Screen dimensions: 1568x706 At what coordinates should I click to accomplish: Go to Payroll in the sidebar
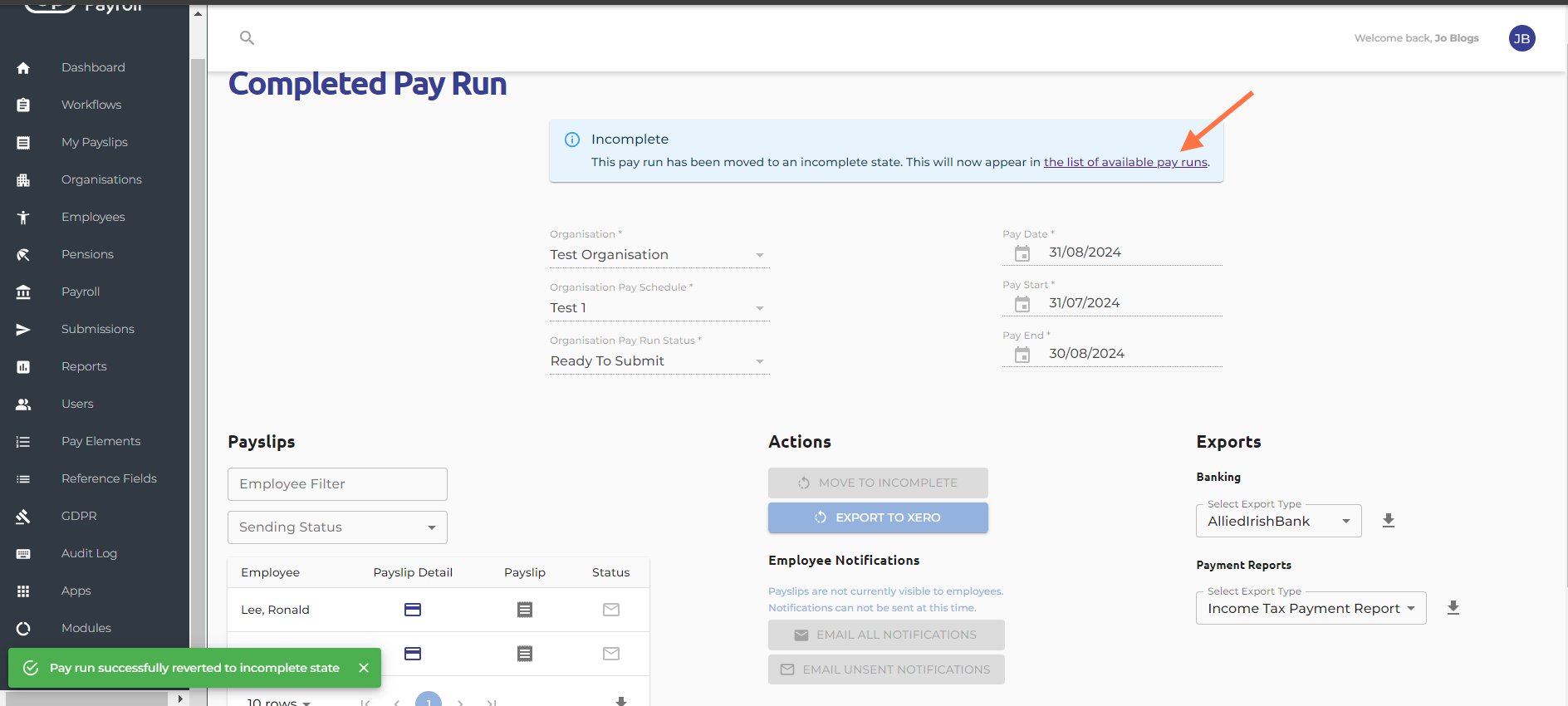(81, 292)
